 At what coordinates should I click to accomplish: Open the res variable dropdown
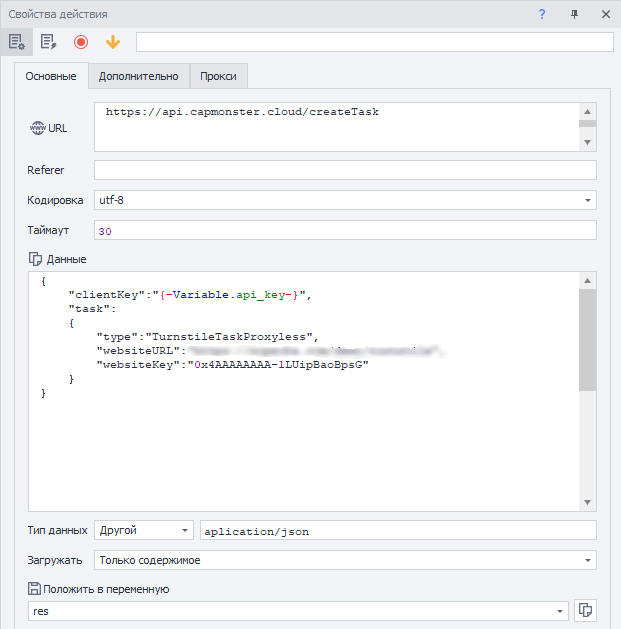click(558, 611)
